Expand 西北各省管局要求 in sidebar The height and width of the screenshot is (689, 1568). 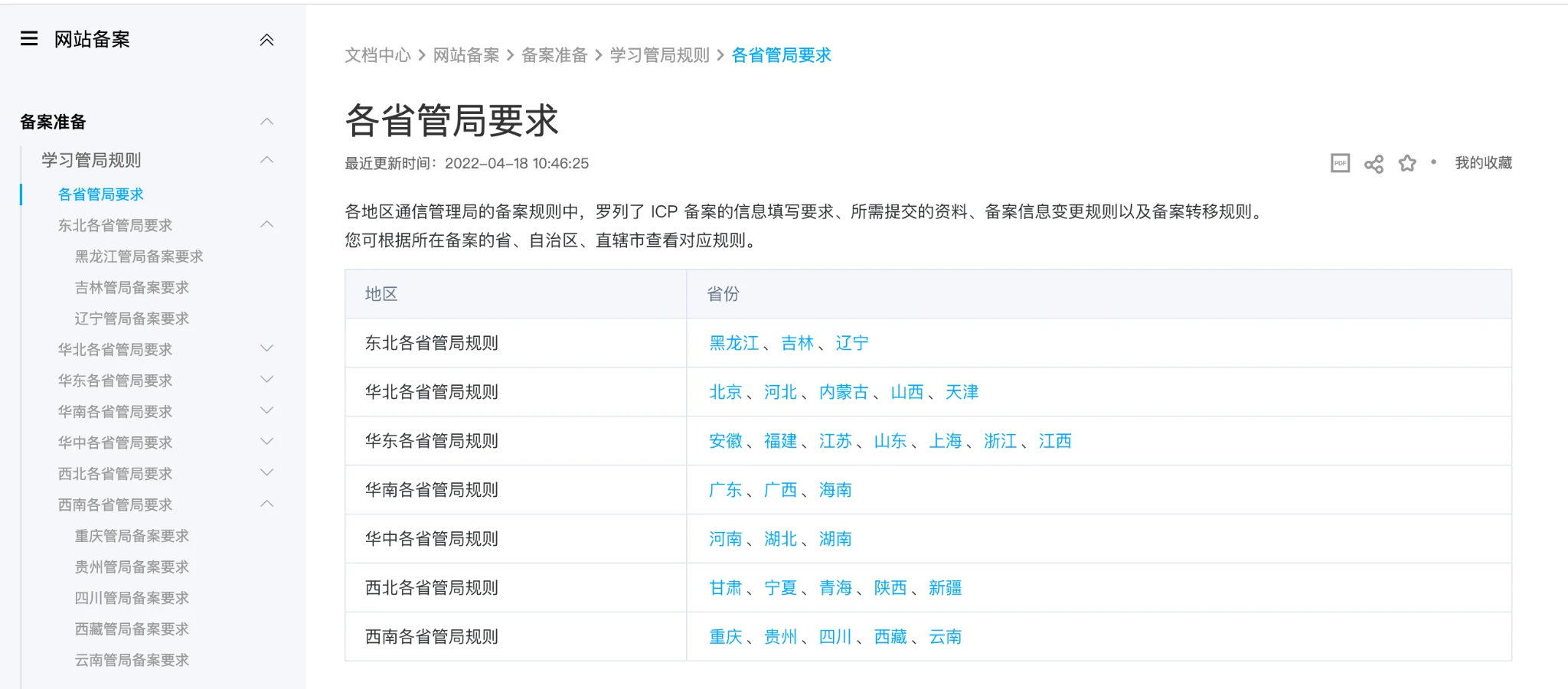point(266,473)
